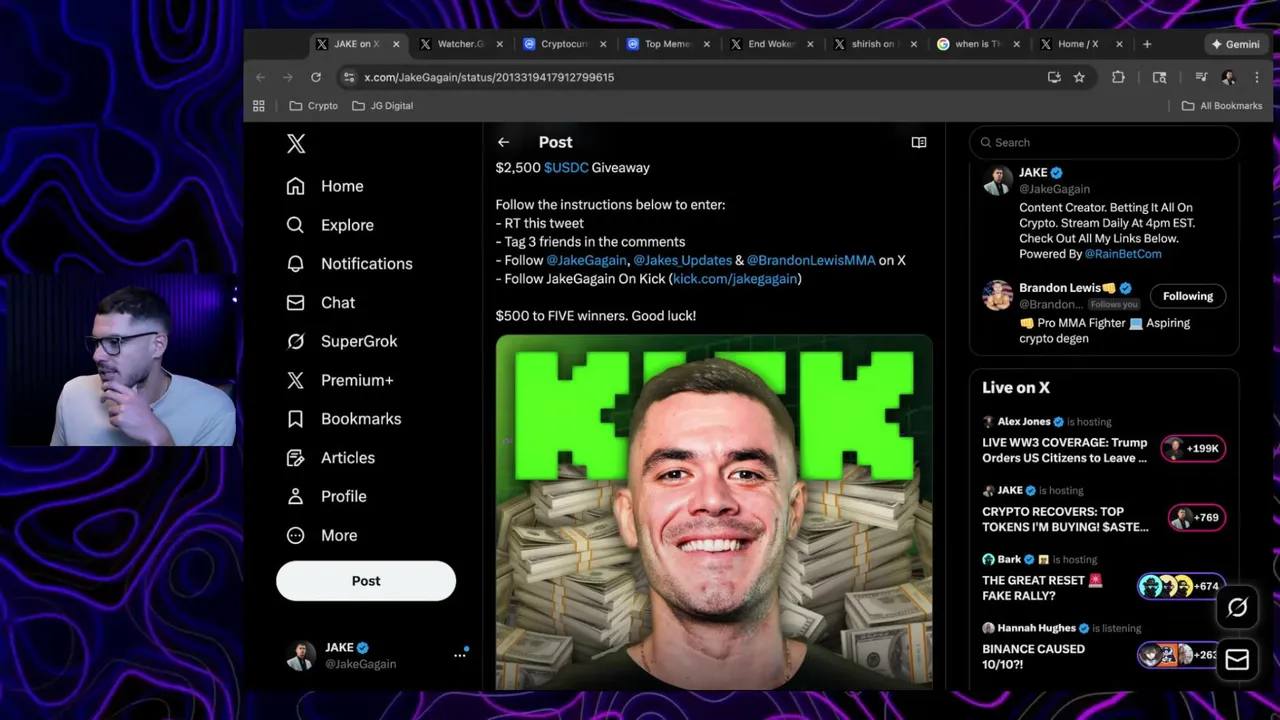Click the browser back arrow
1280x720 pixels.
261,77
